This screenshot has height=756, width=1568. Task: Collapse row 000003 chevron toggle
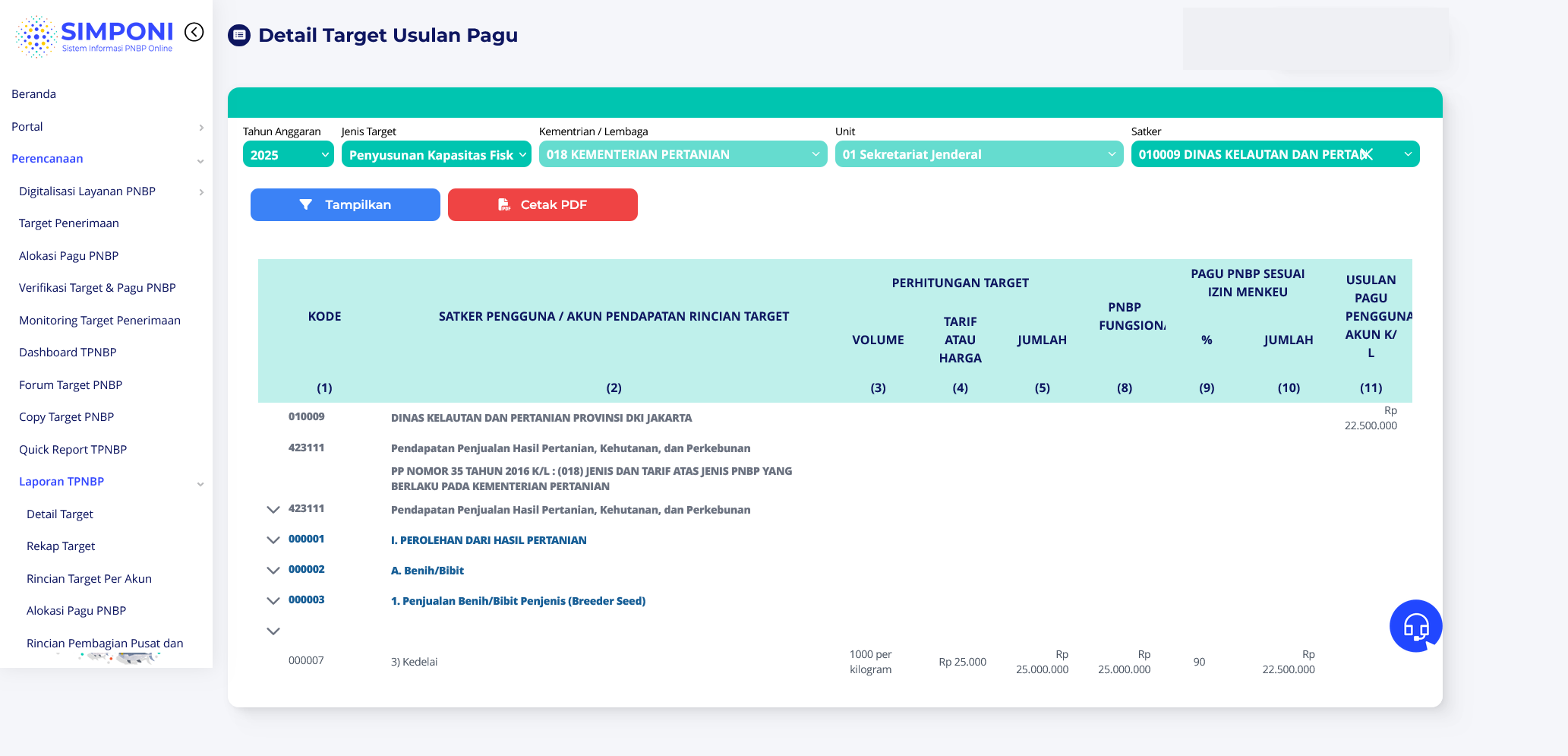coord(273,601)
